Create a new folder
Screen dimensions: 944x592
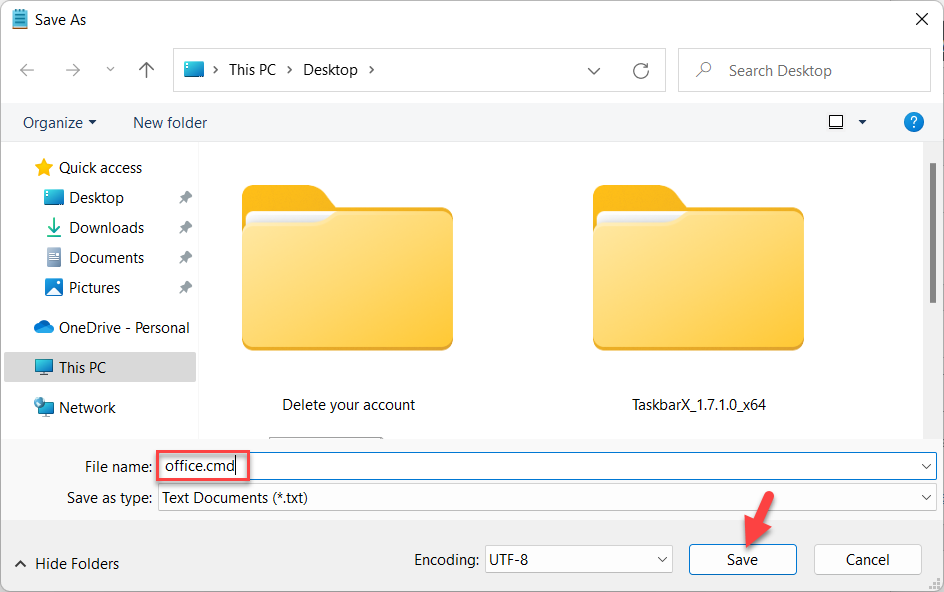[169, 122]
